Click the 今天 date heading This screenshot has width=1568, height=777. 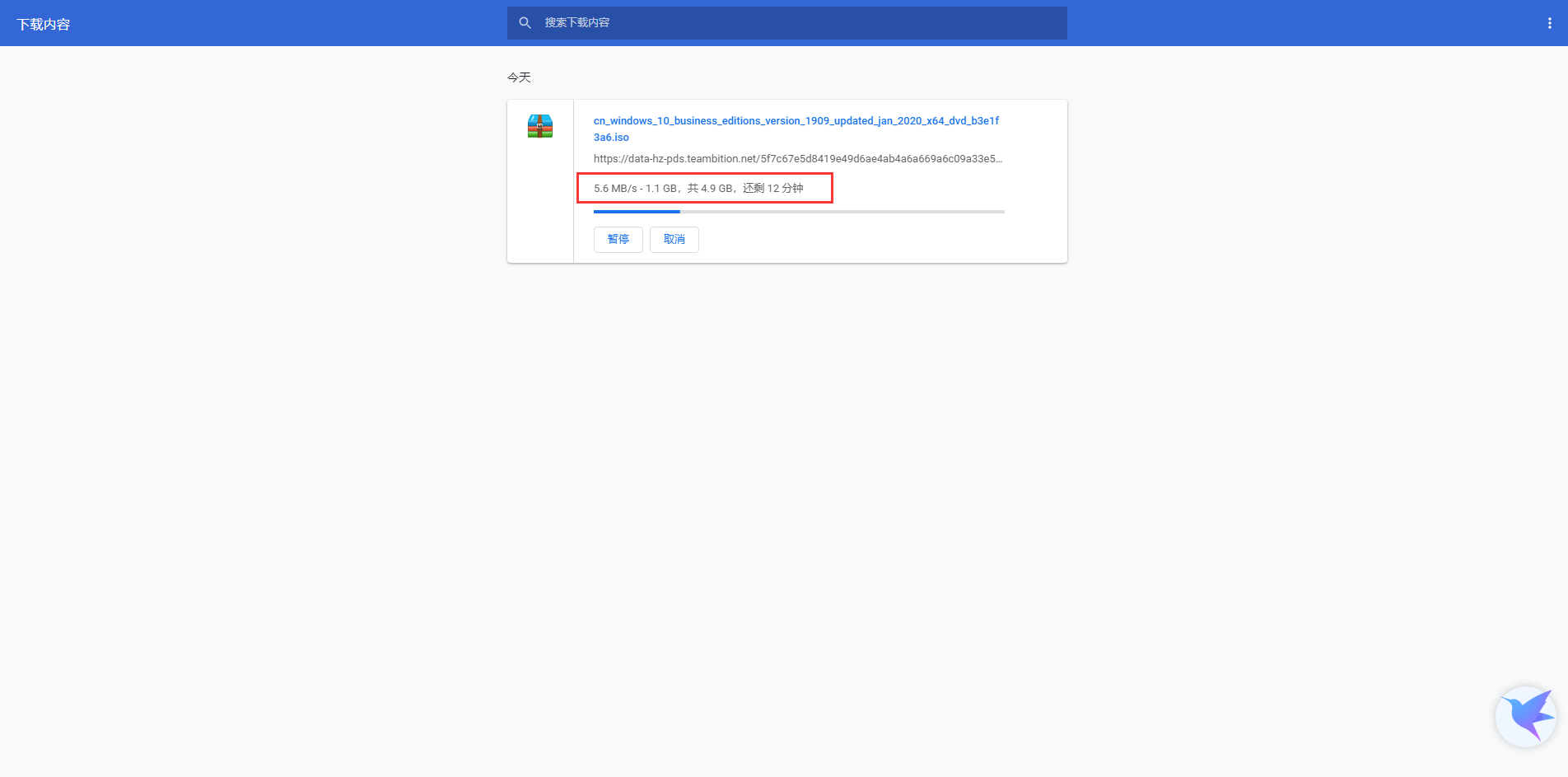pyautogui.click(x=519, y=77)
